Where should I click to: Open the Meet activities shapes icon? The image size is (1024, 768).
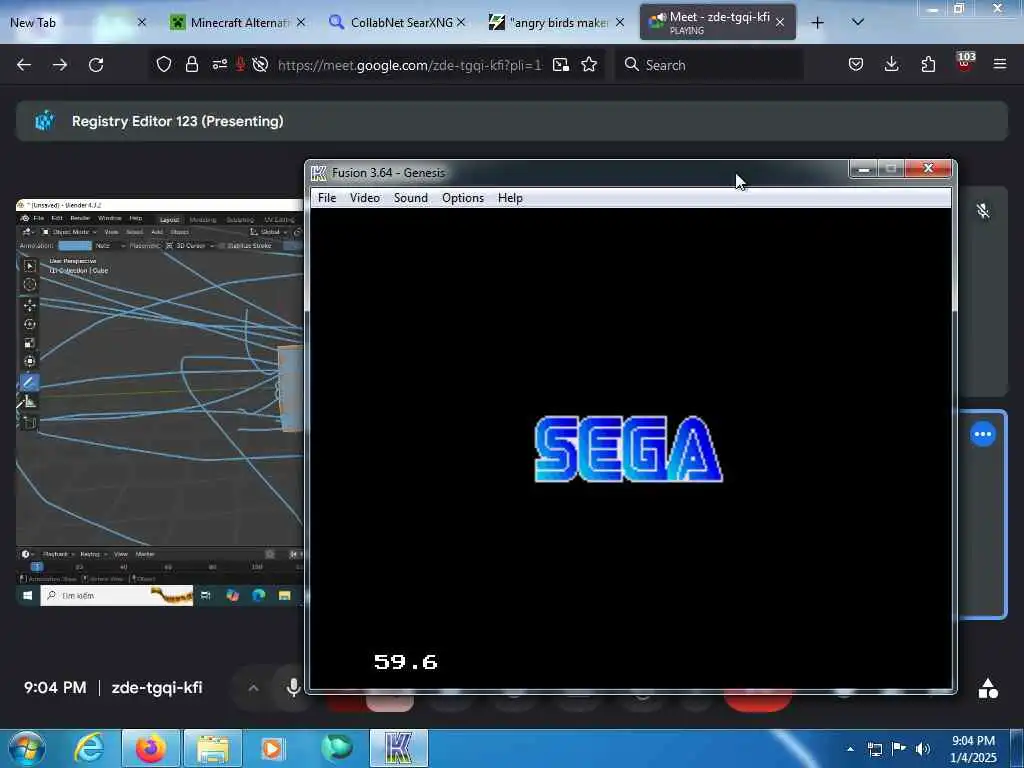988,688
